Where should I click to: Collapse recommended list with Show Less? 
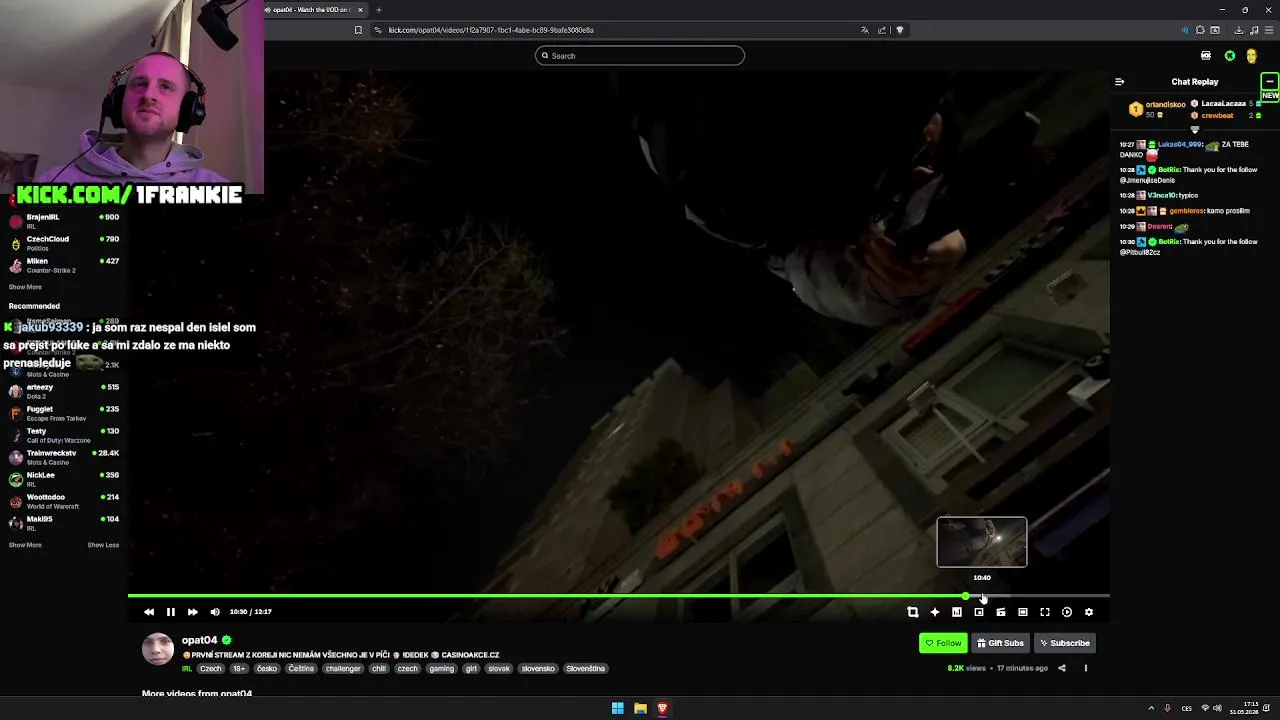tap(103, 545)
